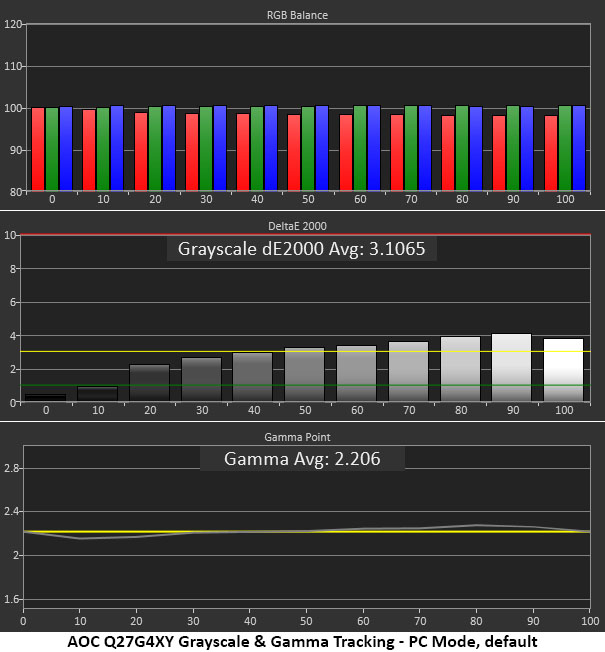Click red bar at 100 in RGB Balance
Image resolution: width=605 pixels, height=652 pixels.
pyautogui.click(x=551, y=153)
